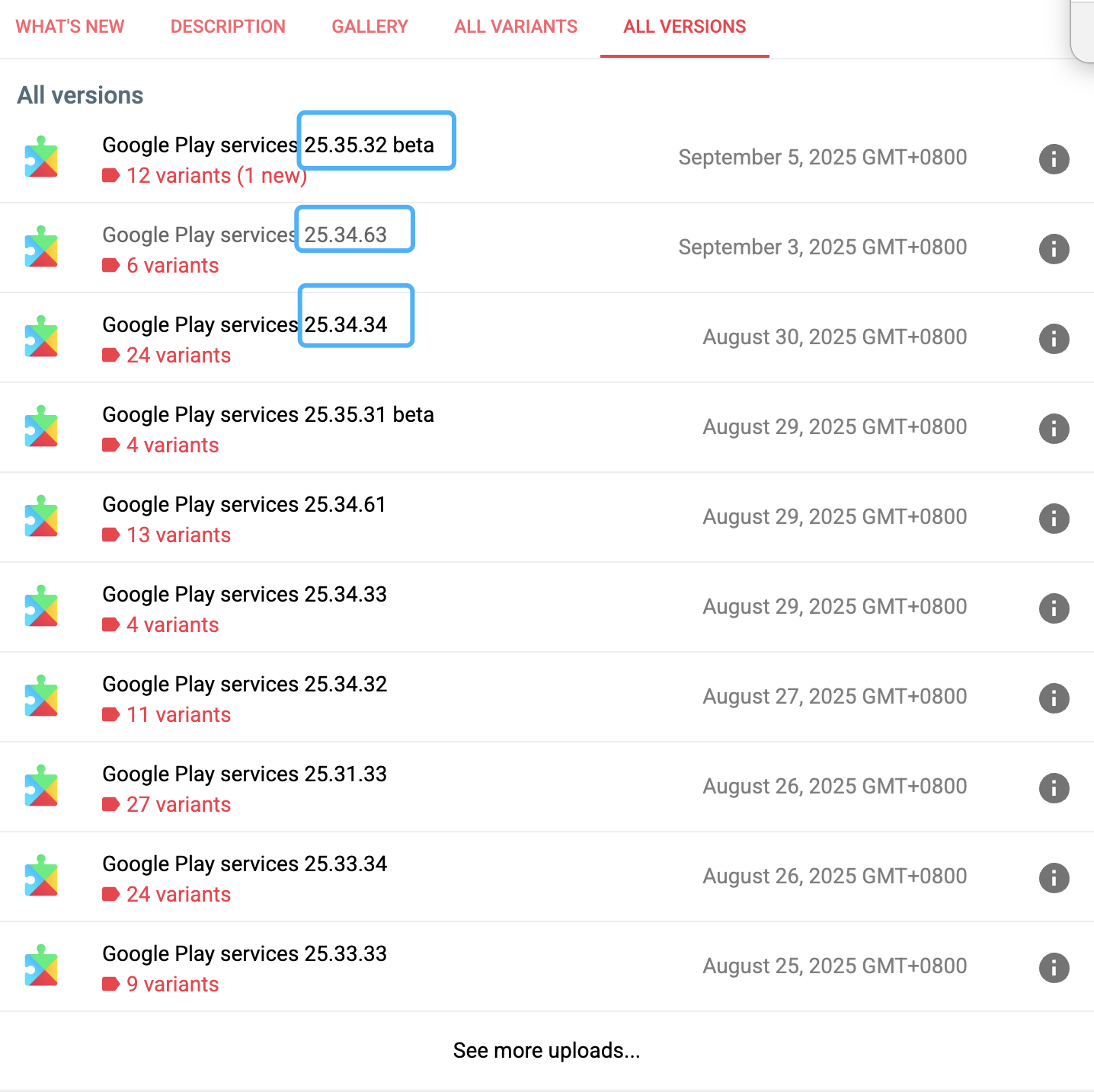Click app icon beside version 25.34.34
The image size is (1094, 1092).
coord(41,337)
